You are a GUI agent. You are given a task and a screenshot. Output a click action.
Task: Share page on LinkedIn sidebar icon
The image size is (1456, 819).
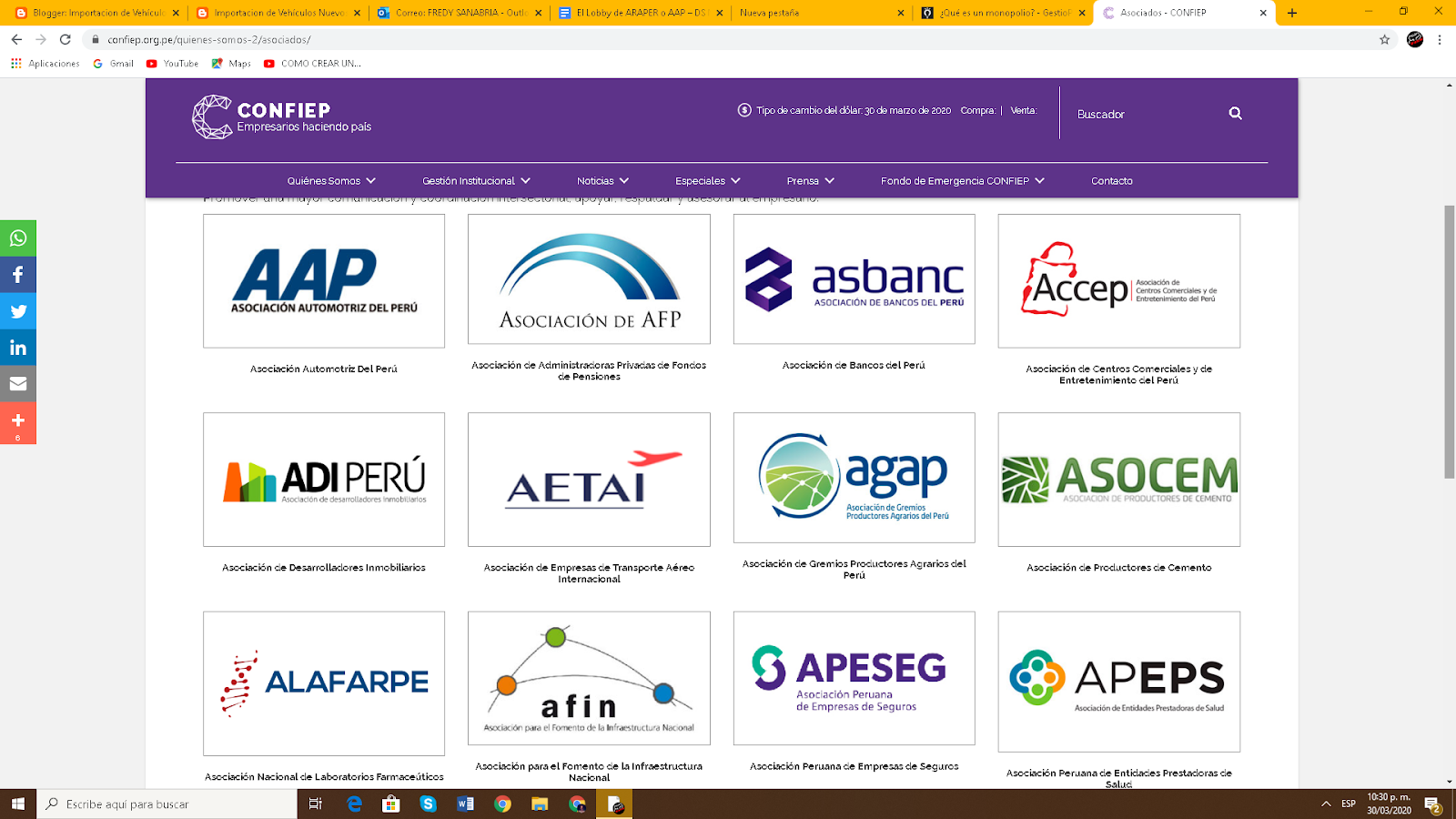pos(18,348)
